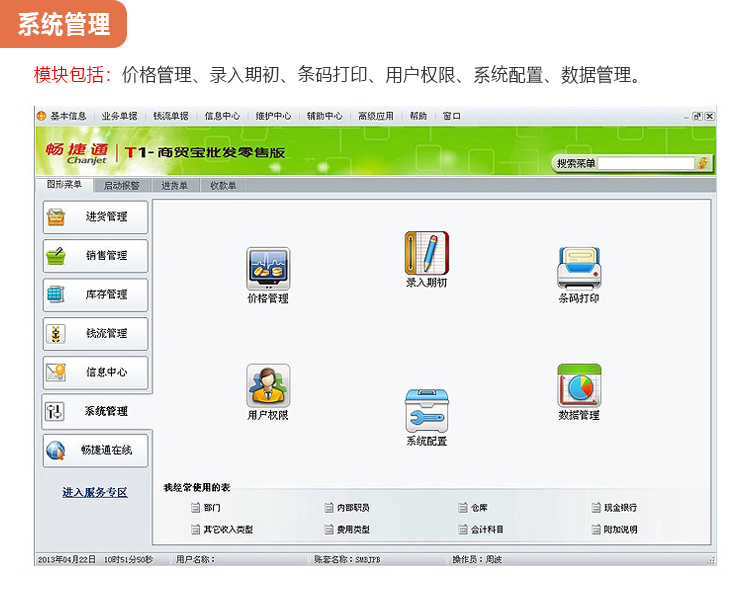Open the 现金银行 frequently used table
This screenshot has width=750, height=605.
614,507
